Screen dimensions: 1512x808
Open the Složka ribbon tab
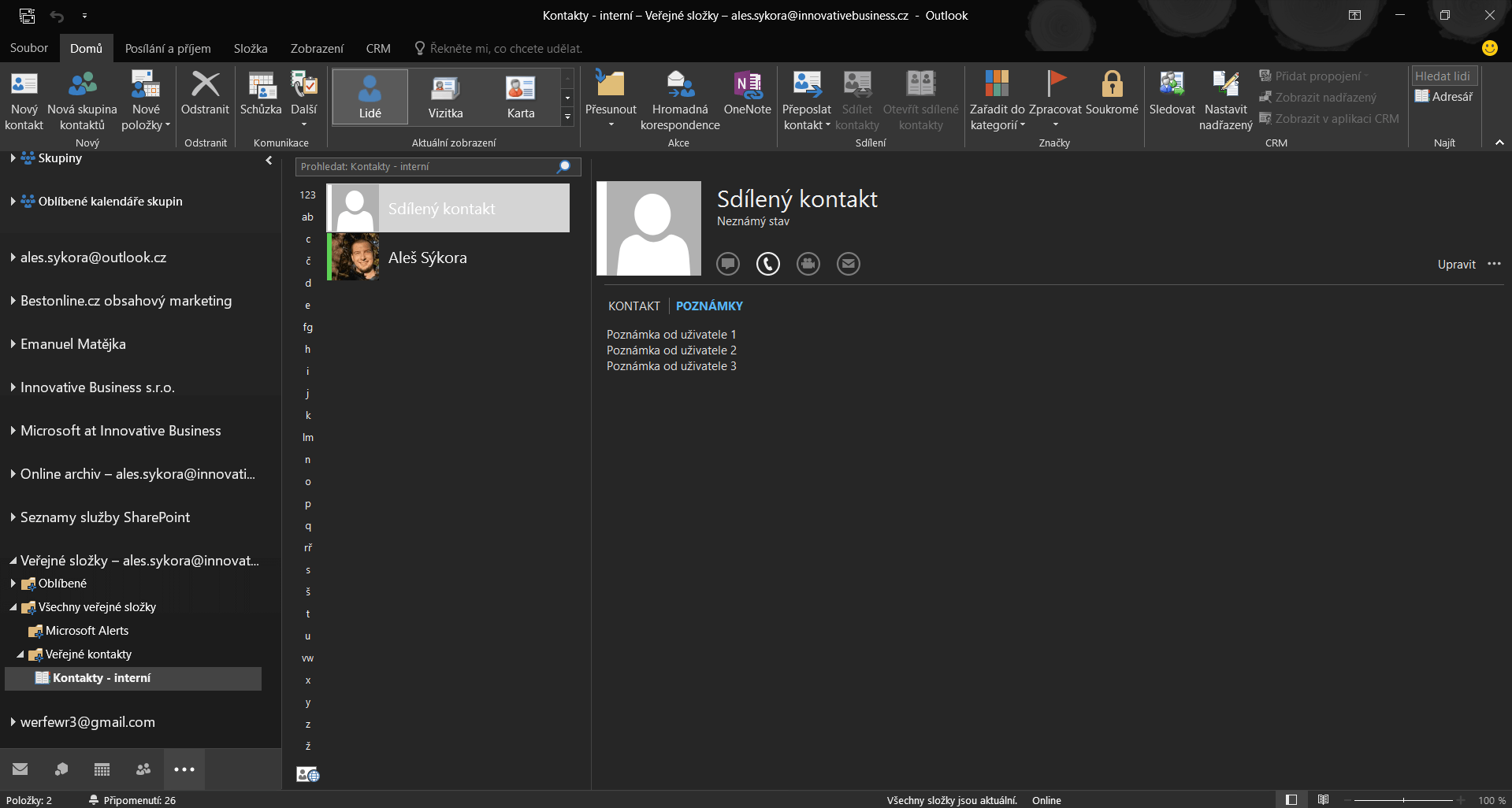coord(251,48)
